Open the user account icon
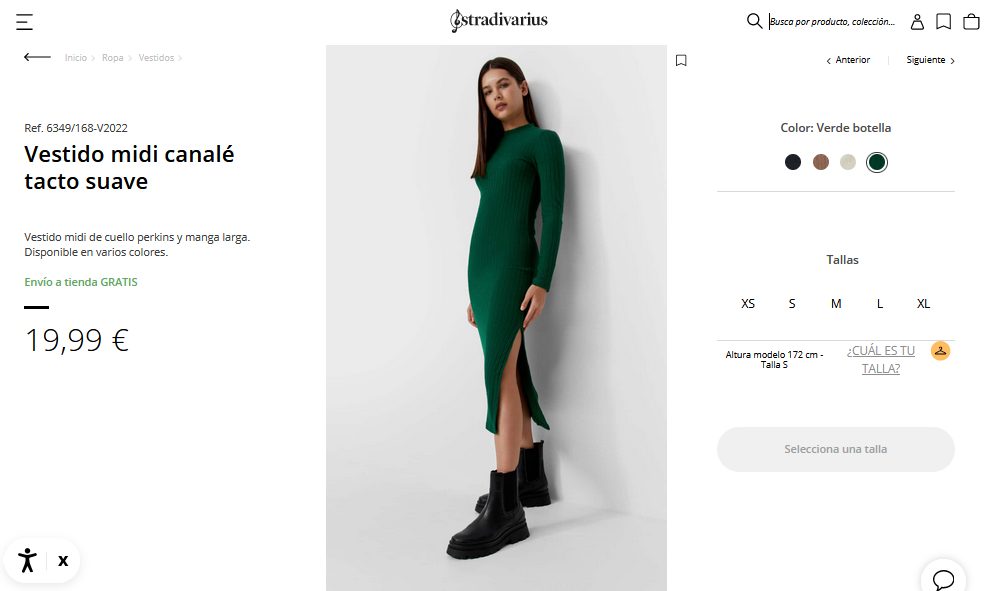The height and width of the screenshot is (591, 984). (917, 22)
